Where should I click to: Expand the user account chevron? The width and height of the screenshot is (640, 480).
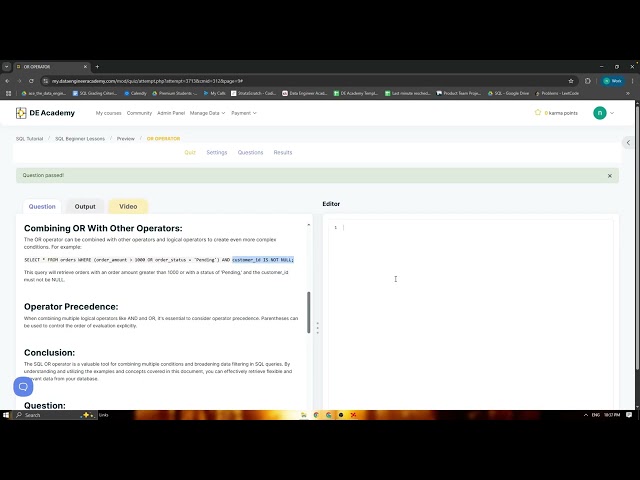click(612, 113)
